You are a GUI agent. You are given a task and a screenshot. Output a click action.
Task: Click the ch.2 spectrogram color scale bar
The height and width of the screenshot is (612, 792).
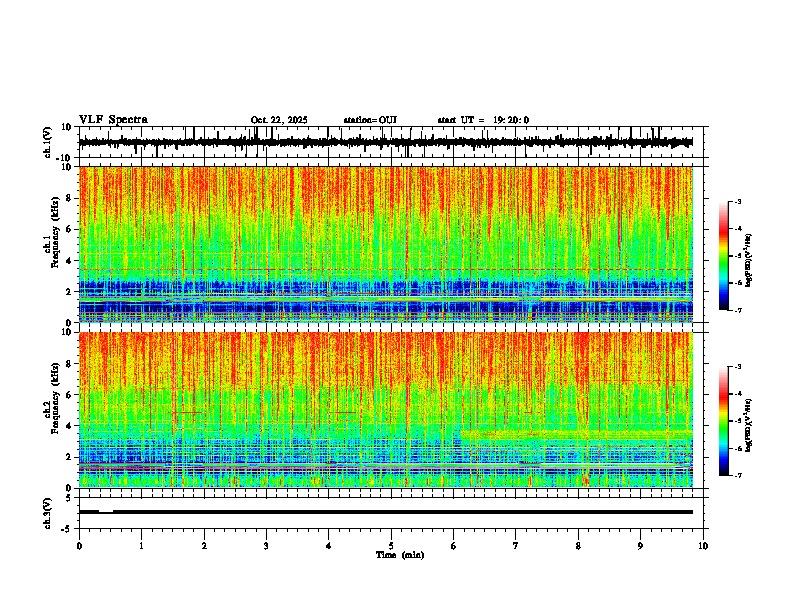(724, 421)
